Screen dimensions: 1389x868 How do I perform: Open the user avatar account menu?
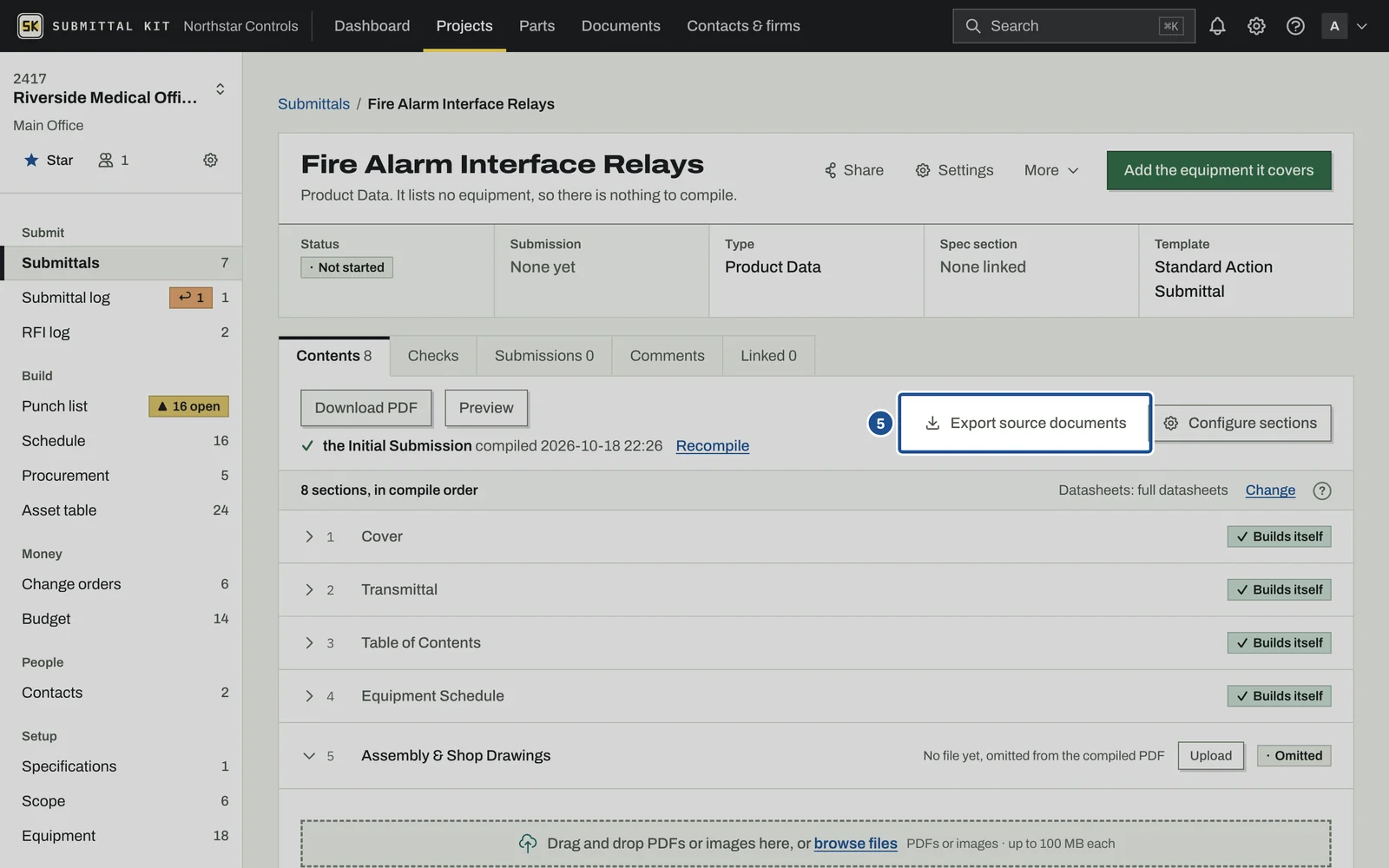tap(1344, 26)
